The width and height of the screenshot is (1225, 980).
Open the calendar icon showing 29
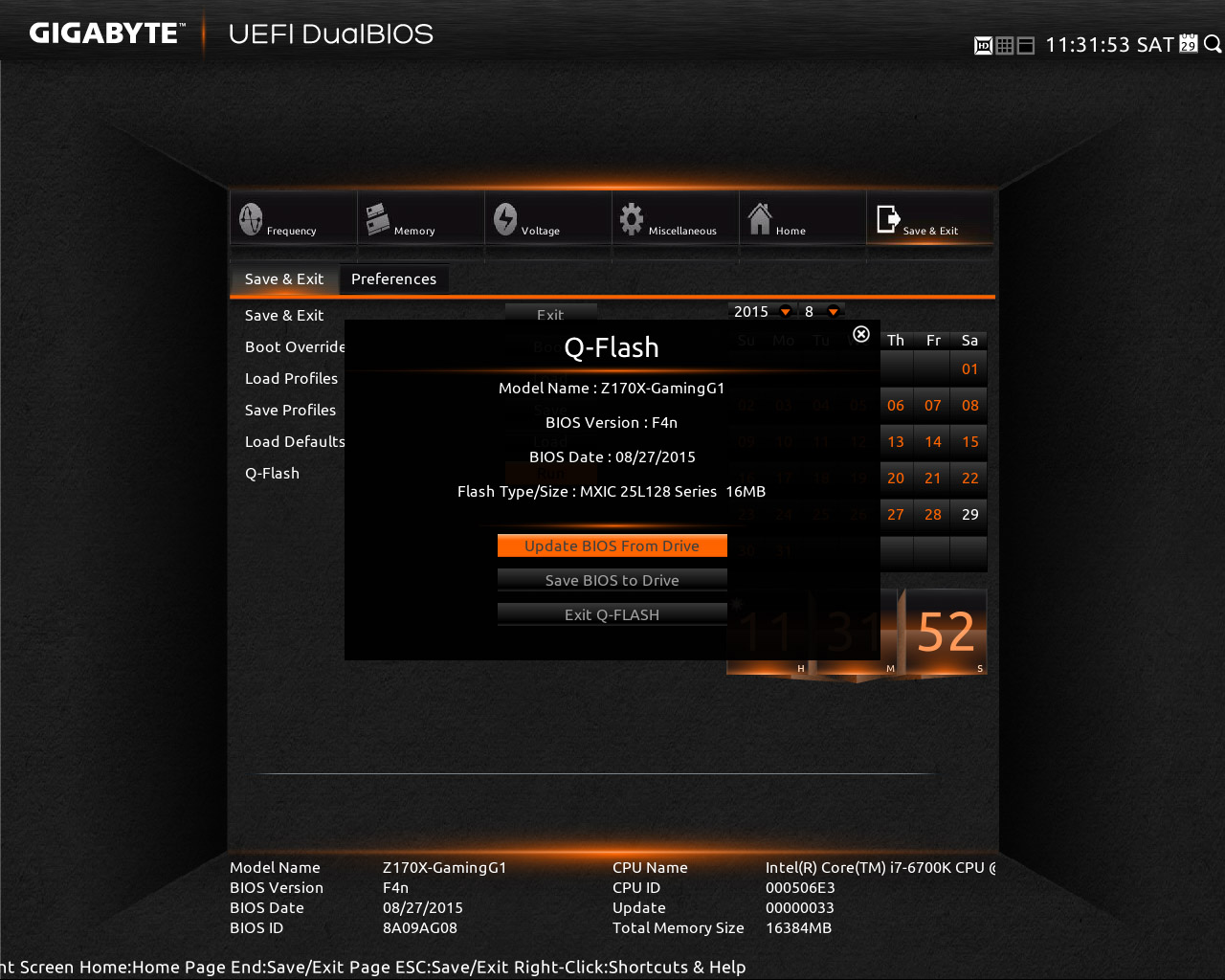tap(1189, 44)
